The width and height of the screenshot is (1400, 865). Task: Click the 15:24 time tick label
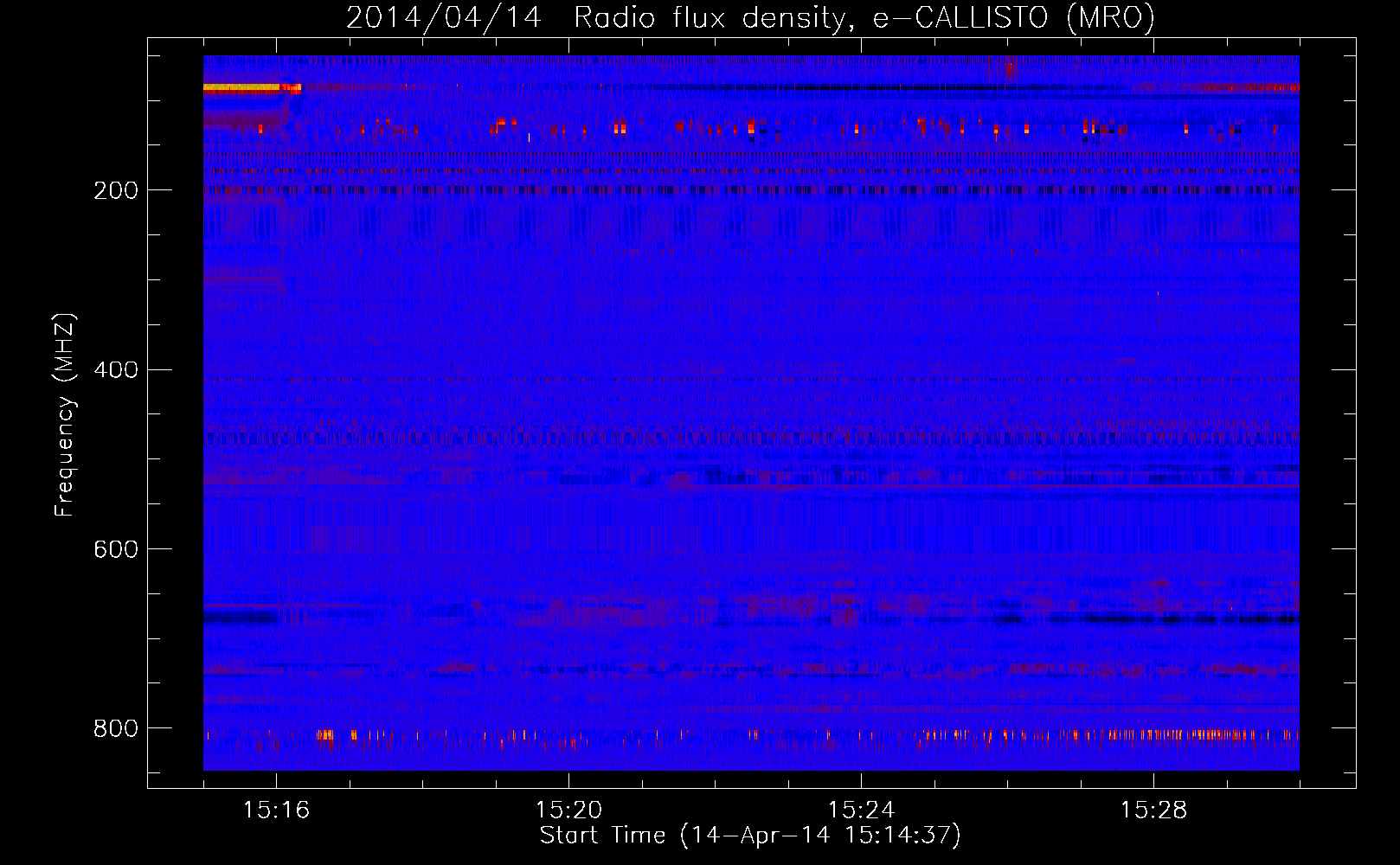tap(861, 810)
